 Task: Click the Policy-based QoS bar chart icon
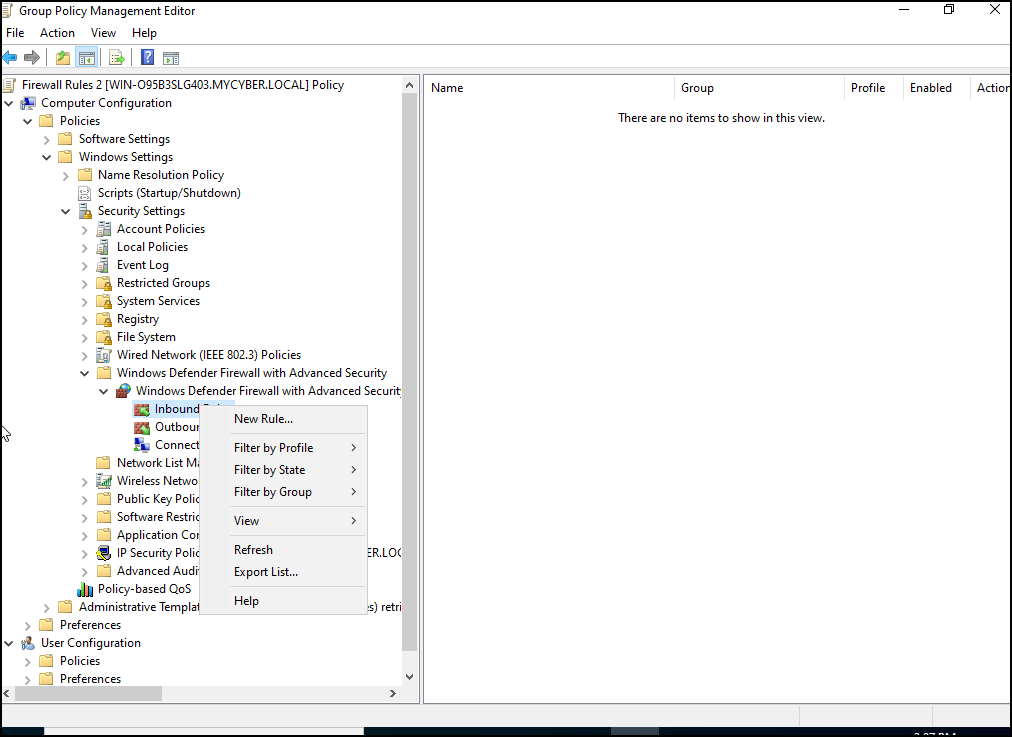85,589
